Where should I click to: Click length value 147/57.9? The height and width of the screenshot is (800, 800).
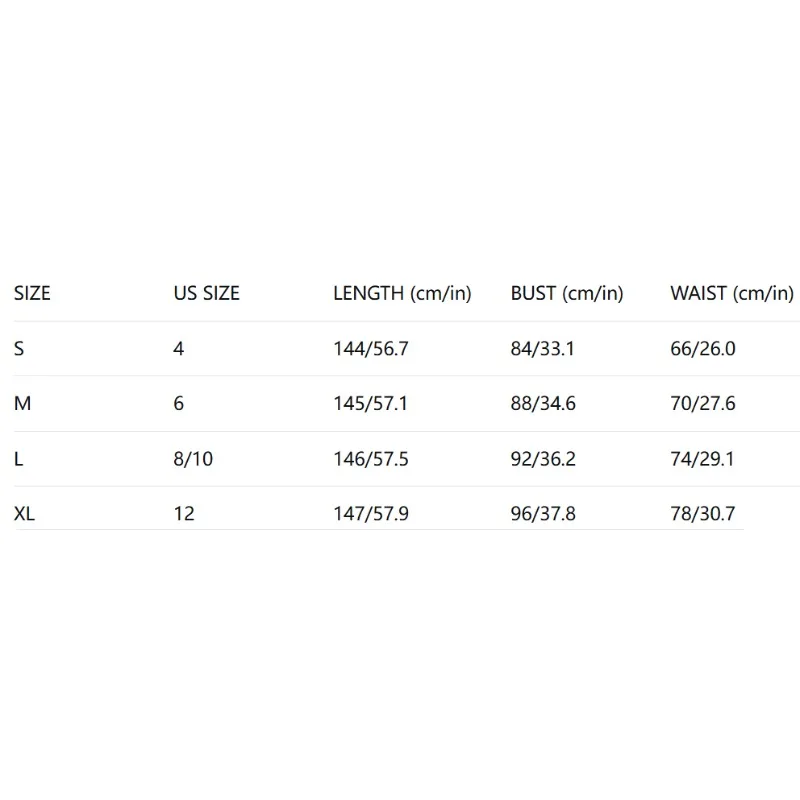371,514
